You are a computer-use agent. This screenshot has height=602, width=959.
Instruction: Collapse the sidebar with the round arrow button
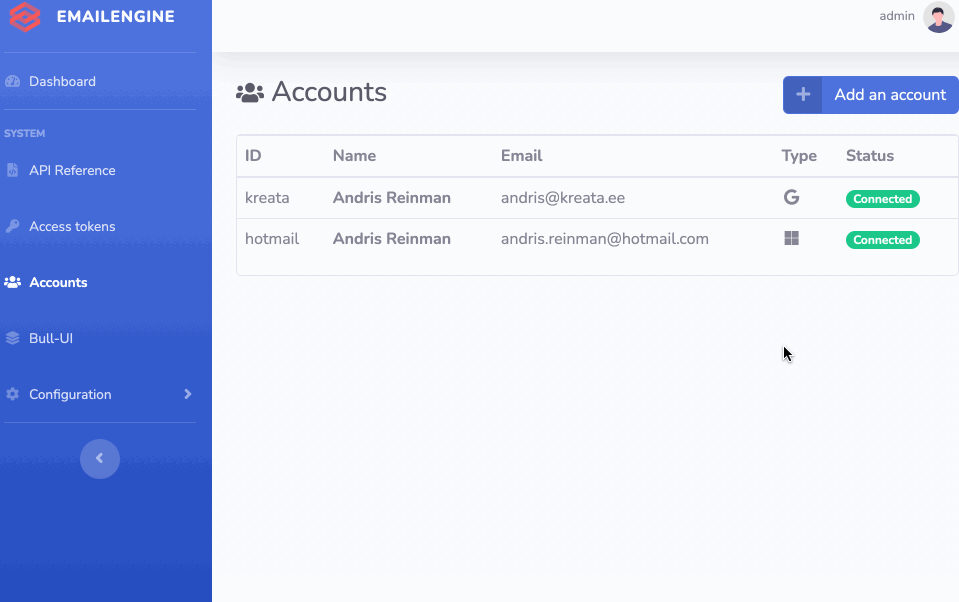tap(100, 459)
